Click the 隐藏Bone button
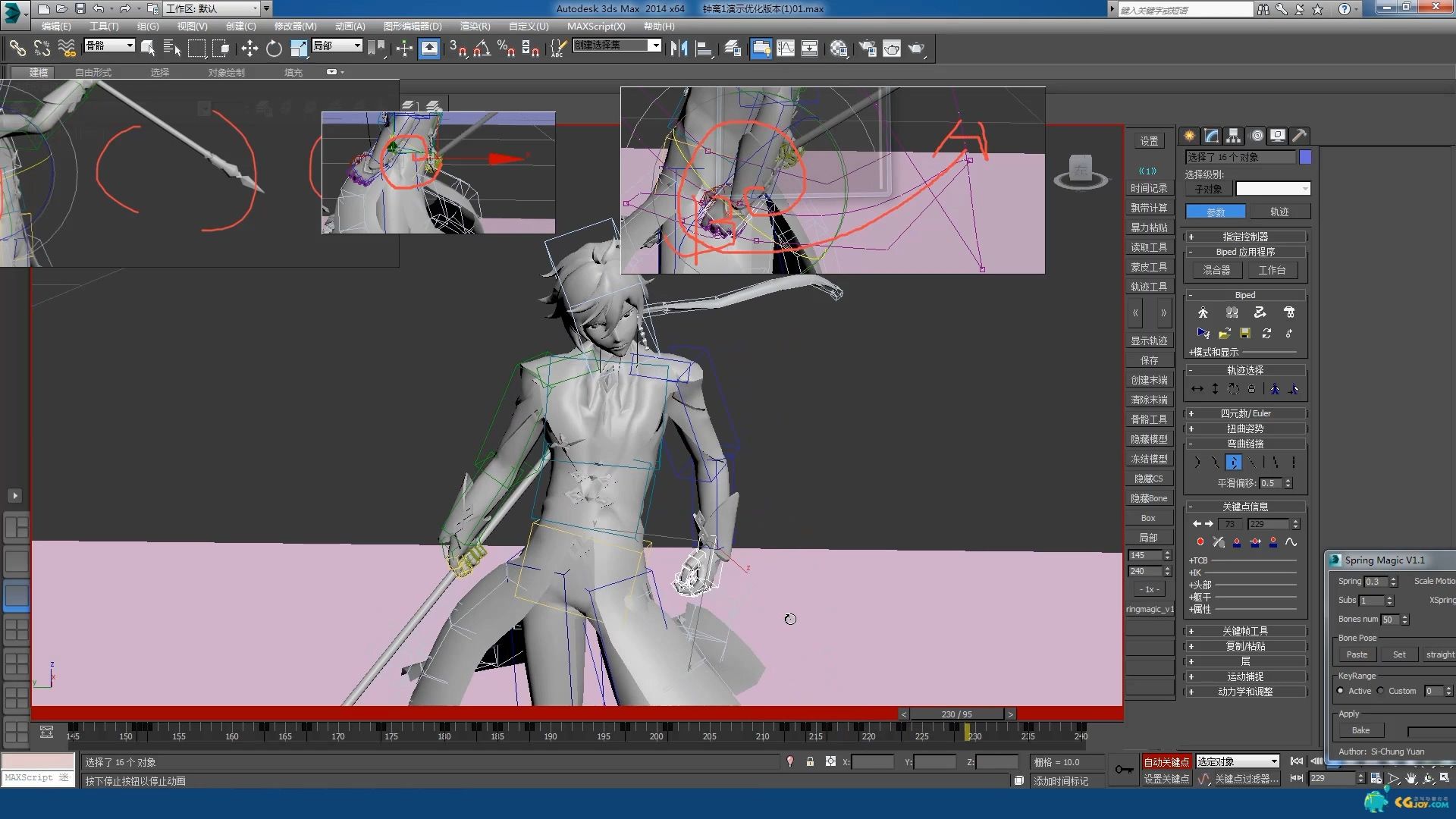Screen dimensions: 1456x819 1149,498
